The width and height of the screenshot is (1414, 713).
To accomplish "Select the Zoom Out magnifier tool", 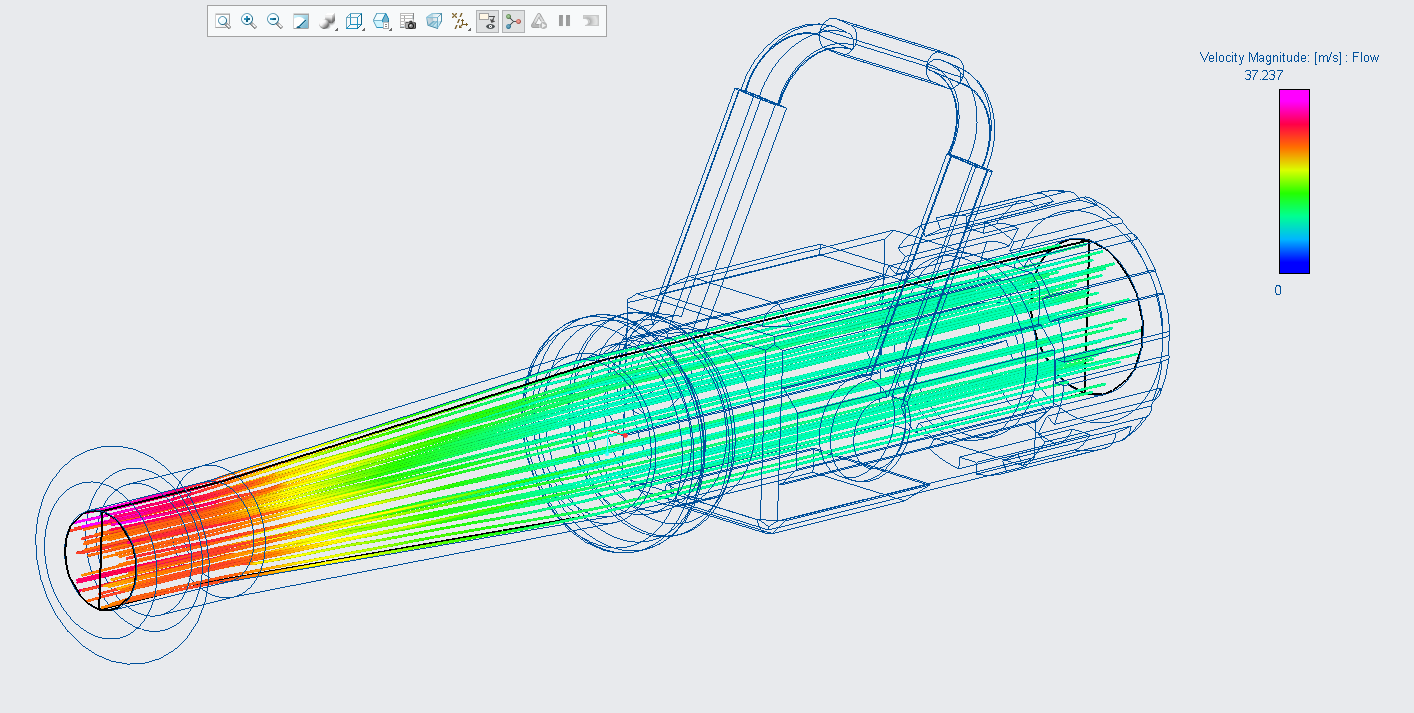I will click(273, 21).
